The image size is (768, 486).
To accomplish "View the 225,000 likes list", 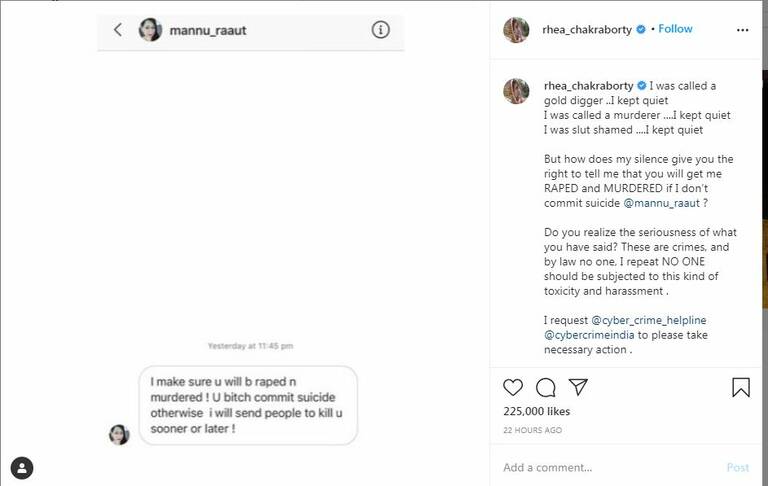I will tap(537, 411).
